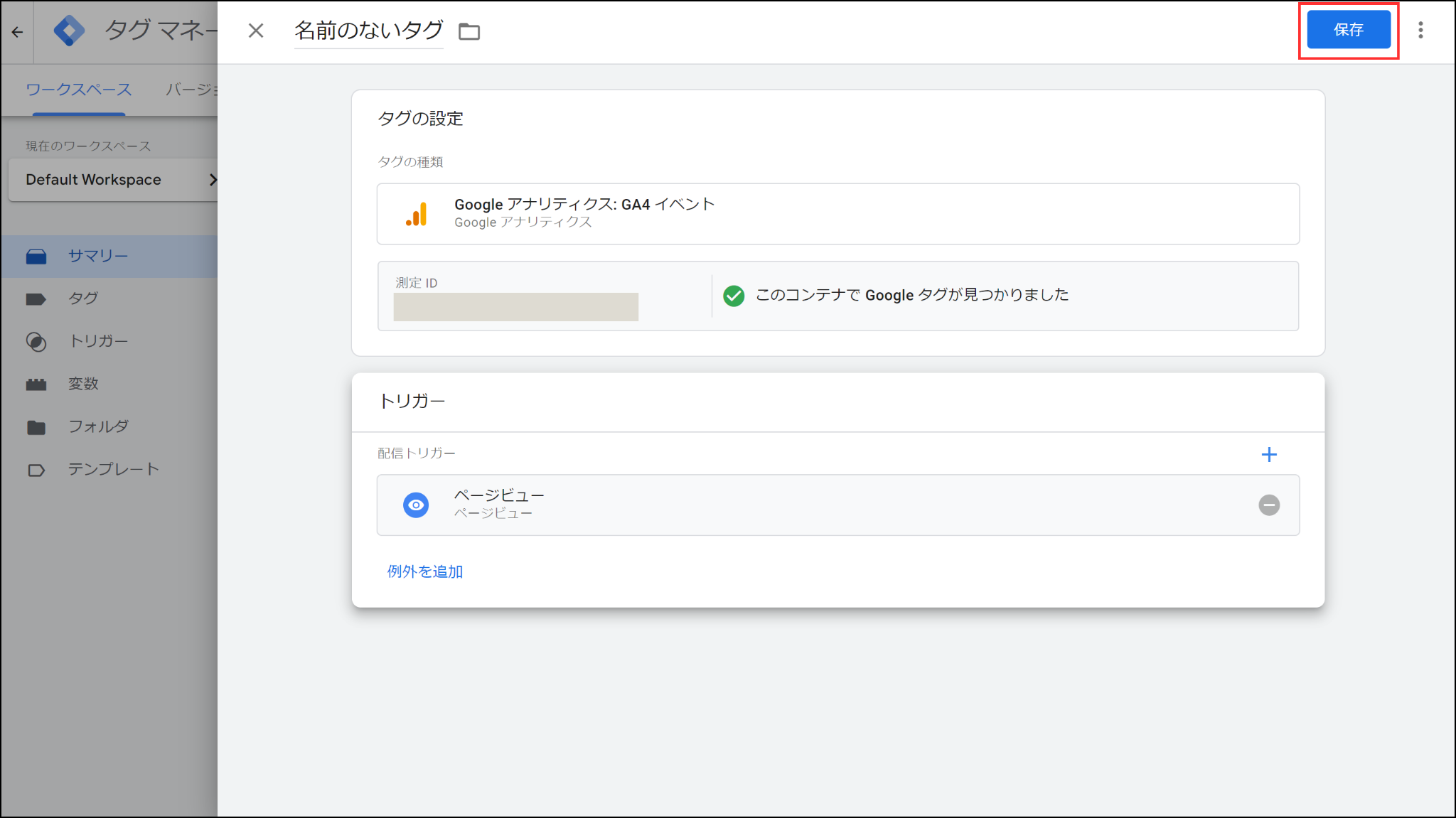Image resolution: width=1456 pixels, height=818 pixels.
Task: Click the タグの設定 heading
Action: 420,119
